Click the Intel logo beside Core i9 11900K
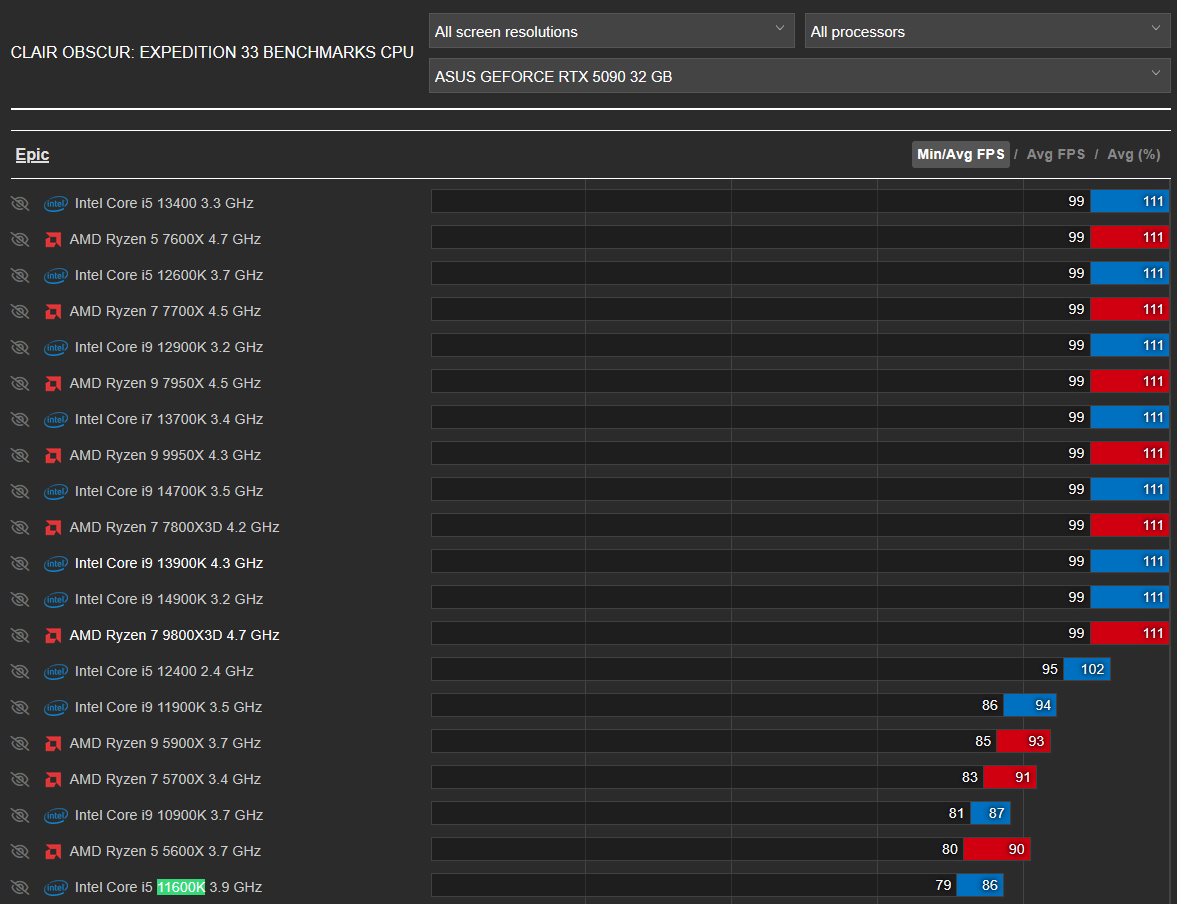Viewport: 1177px width, 904px height. [56, 708]
